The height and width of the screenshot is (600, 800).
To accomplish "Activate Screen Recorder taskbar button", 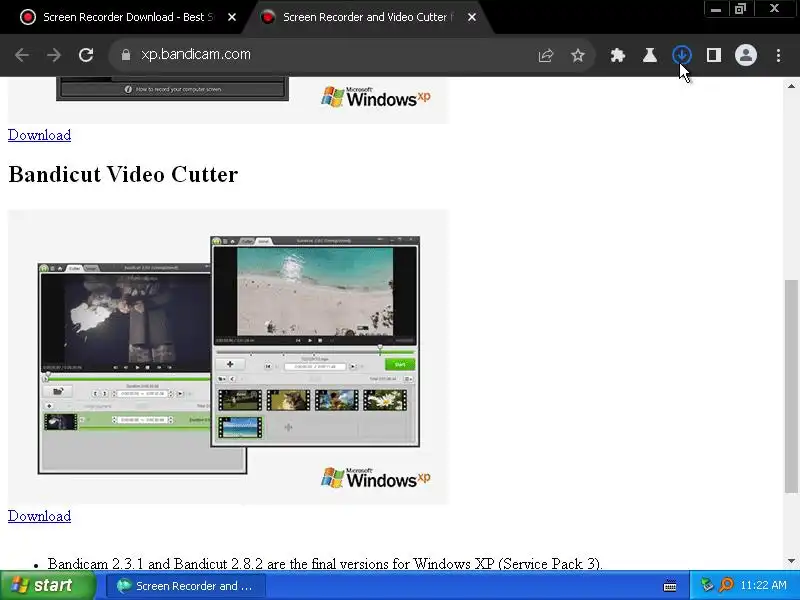I will click(x=186, y=586).
